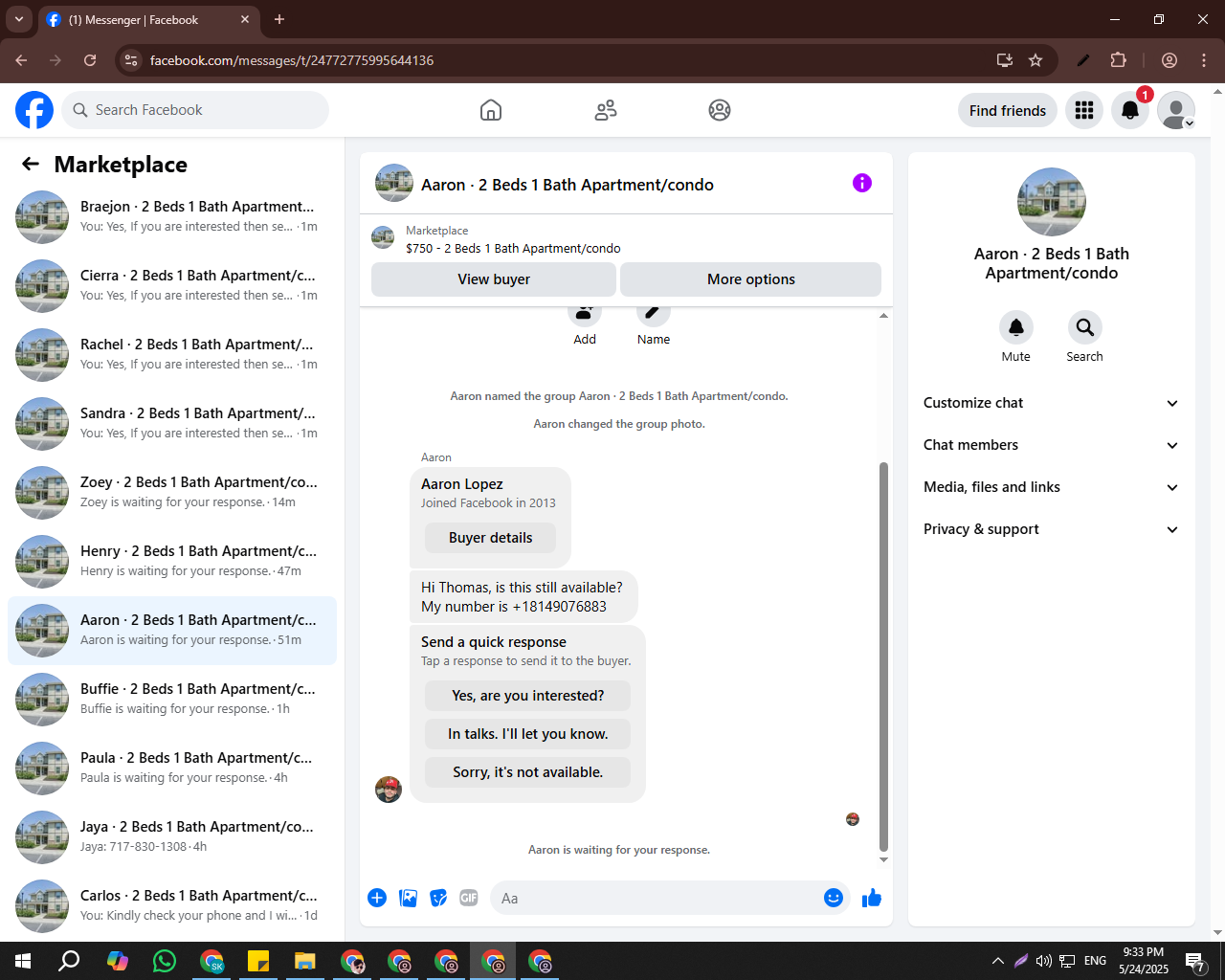The image size is (1225, 980).
Task: Click the Find friends button
Action: click(x=1008, y=110)
